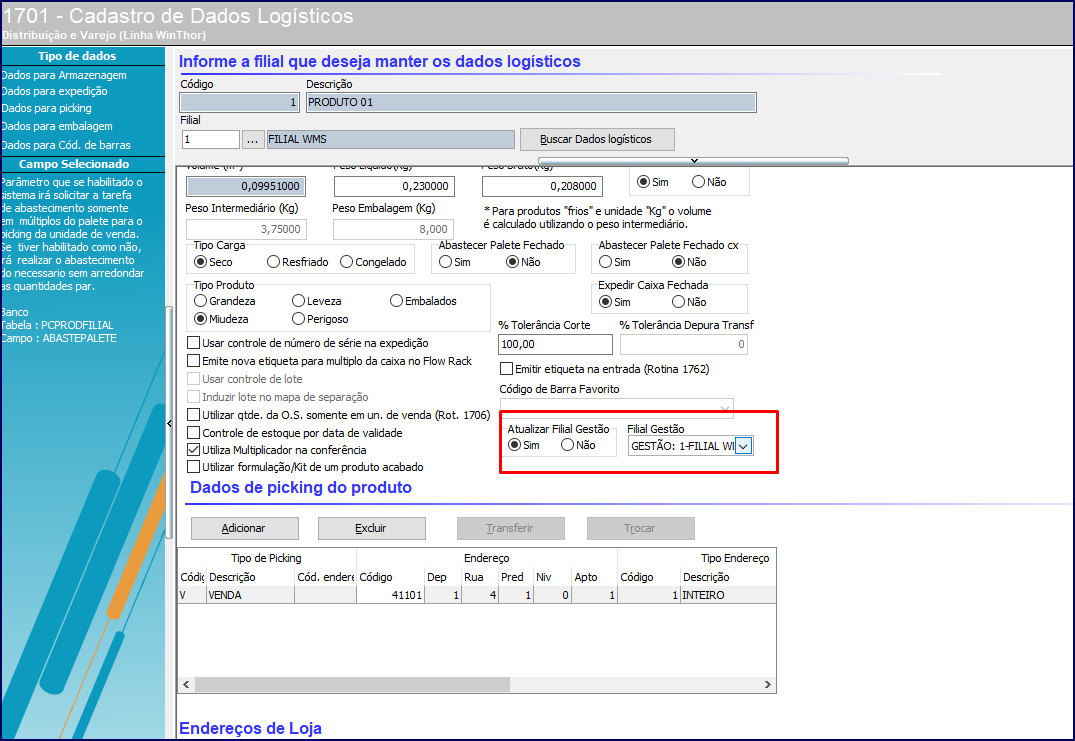This screenshot has height=741, width=1075.
Task: Click the Peso Bruto value 0,208000
Action: (x=542, y=186)
